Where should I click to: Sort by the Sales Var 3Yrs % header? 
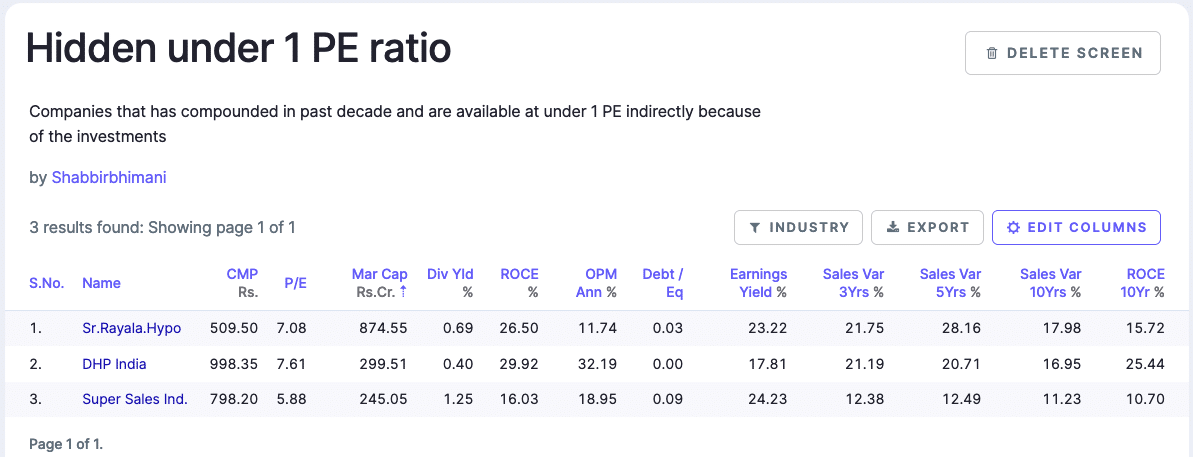(x=853, y=283)
